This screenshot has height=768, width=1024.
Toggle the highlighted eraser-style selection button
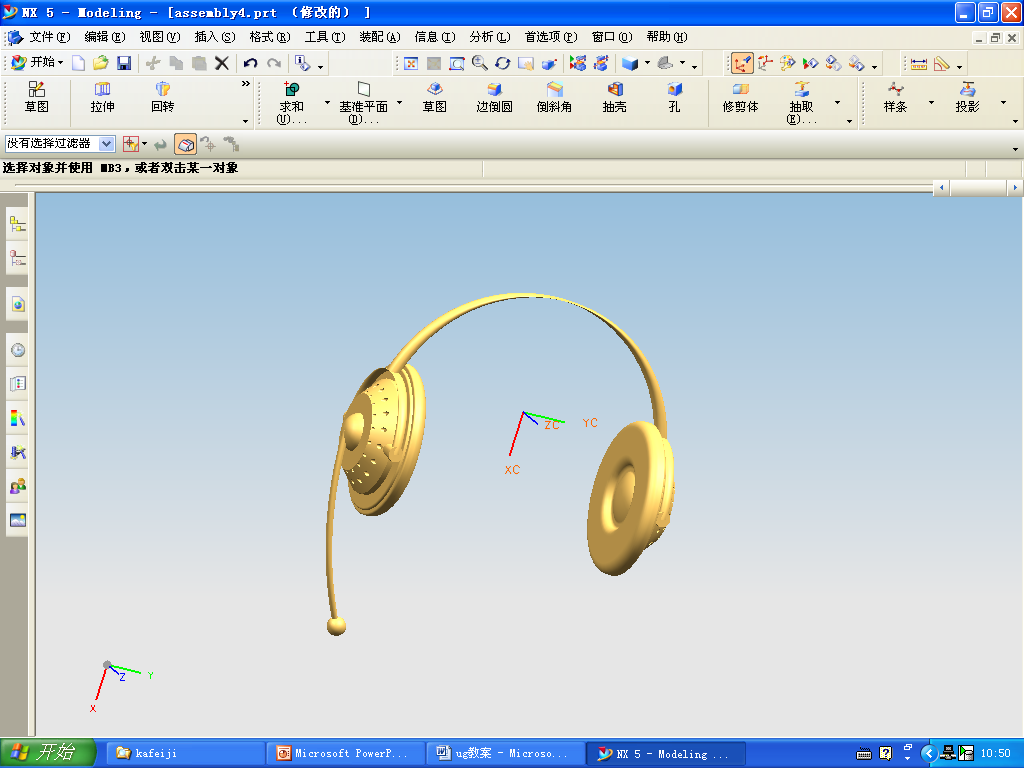tap(185, 144)
